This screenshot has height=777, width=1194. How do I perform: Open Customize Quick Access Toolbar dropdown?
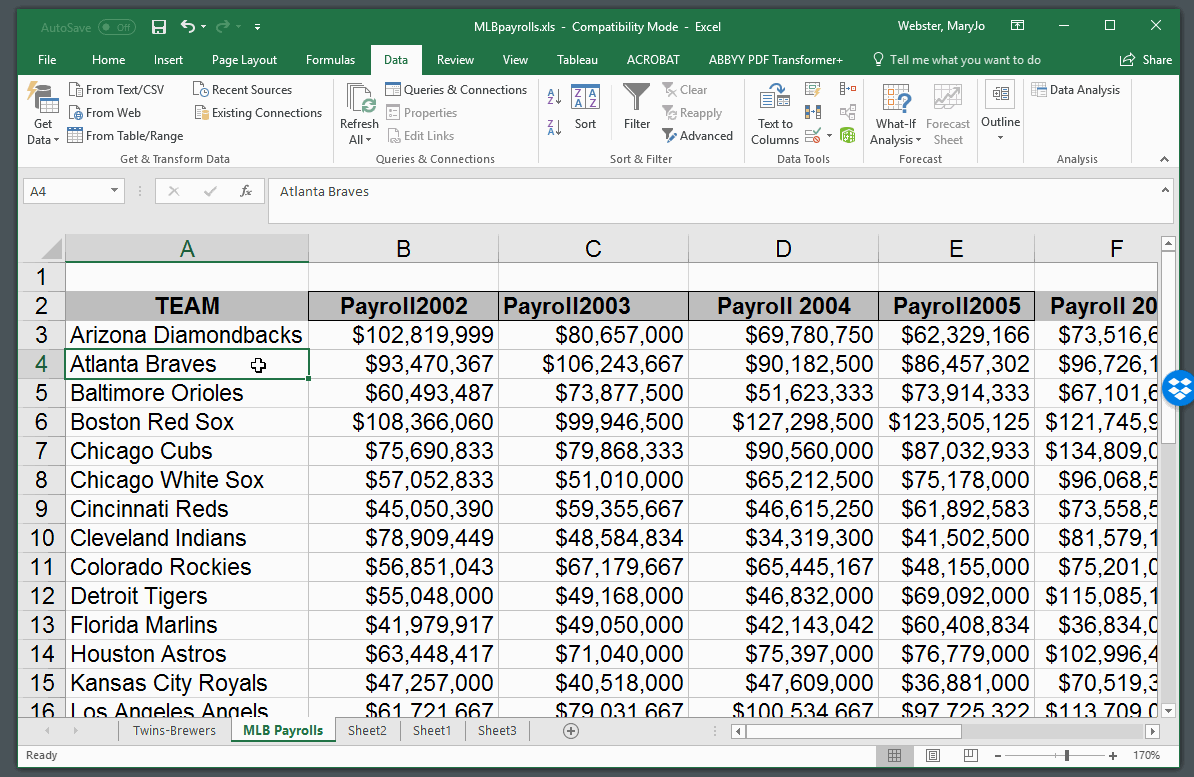[x=257, y=27]
